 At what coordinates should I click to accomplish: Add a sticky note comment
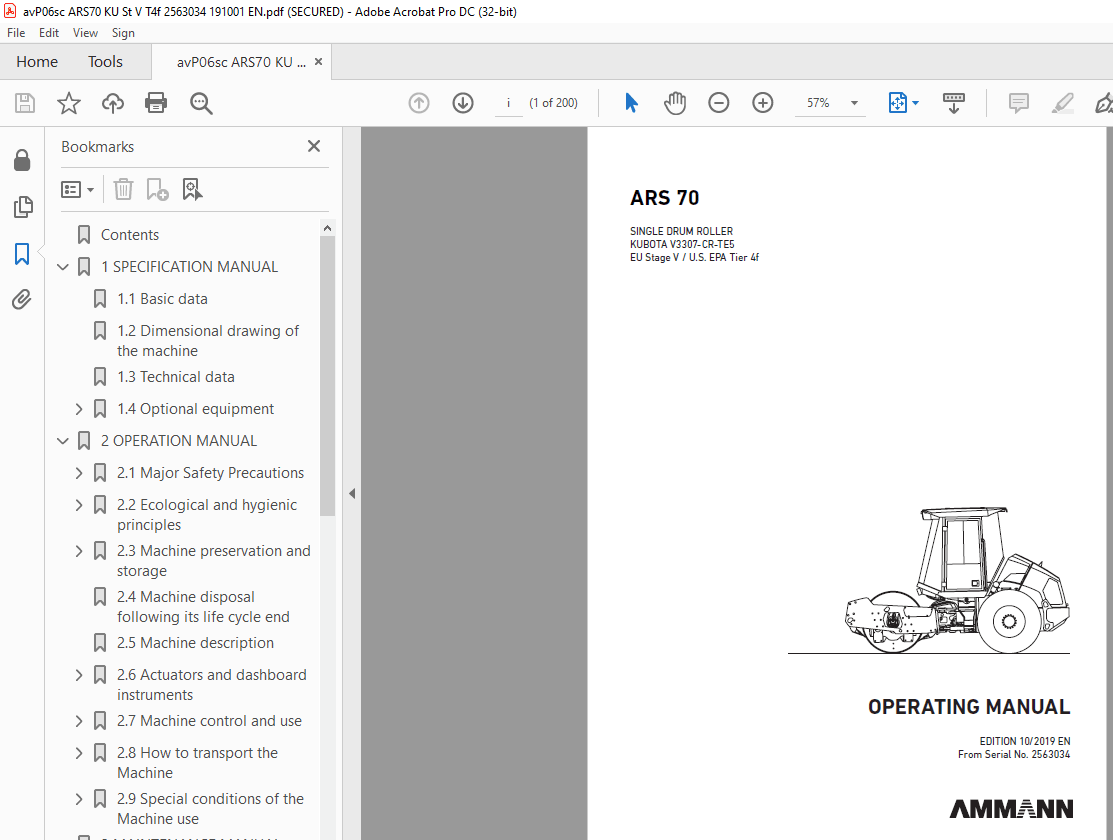pos(1018,102)
